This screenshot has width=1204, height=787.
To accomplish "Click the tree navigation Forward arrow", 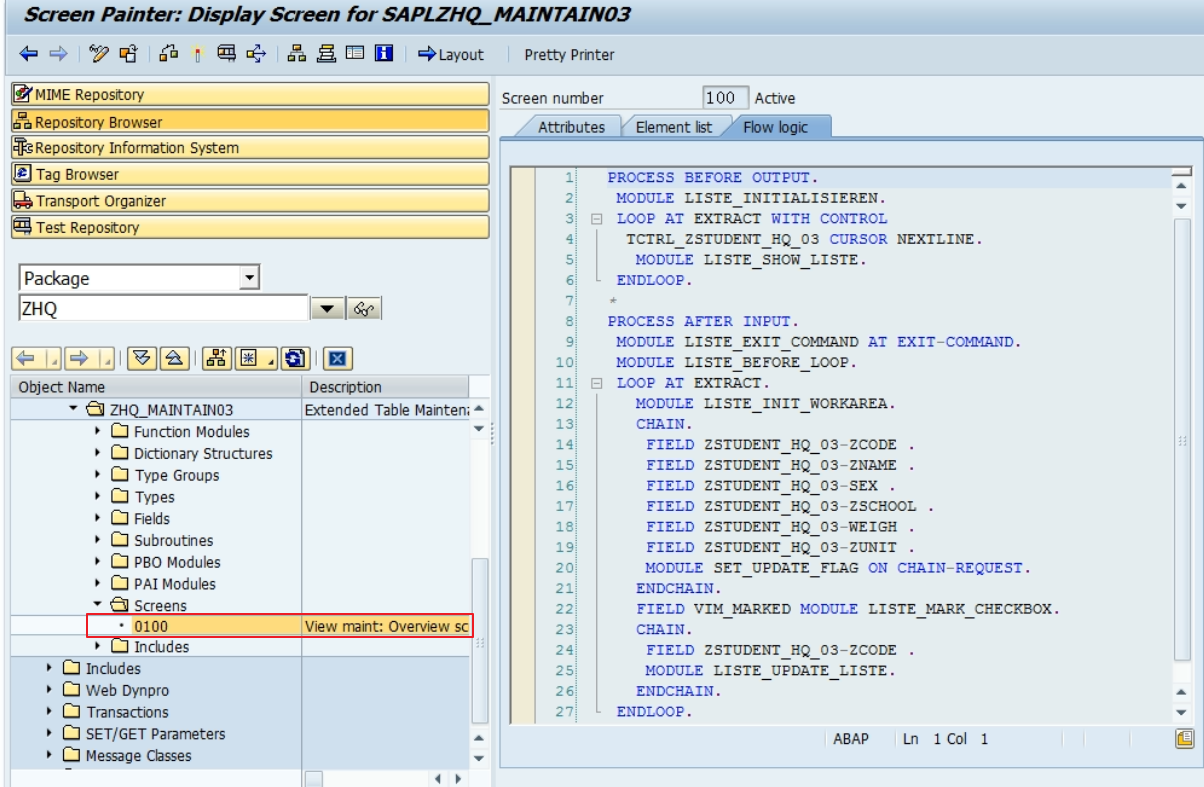I will click(x=81, y=358).
